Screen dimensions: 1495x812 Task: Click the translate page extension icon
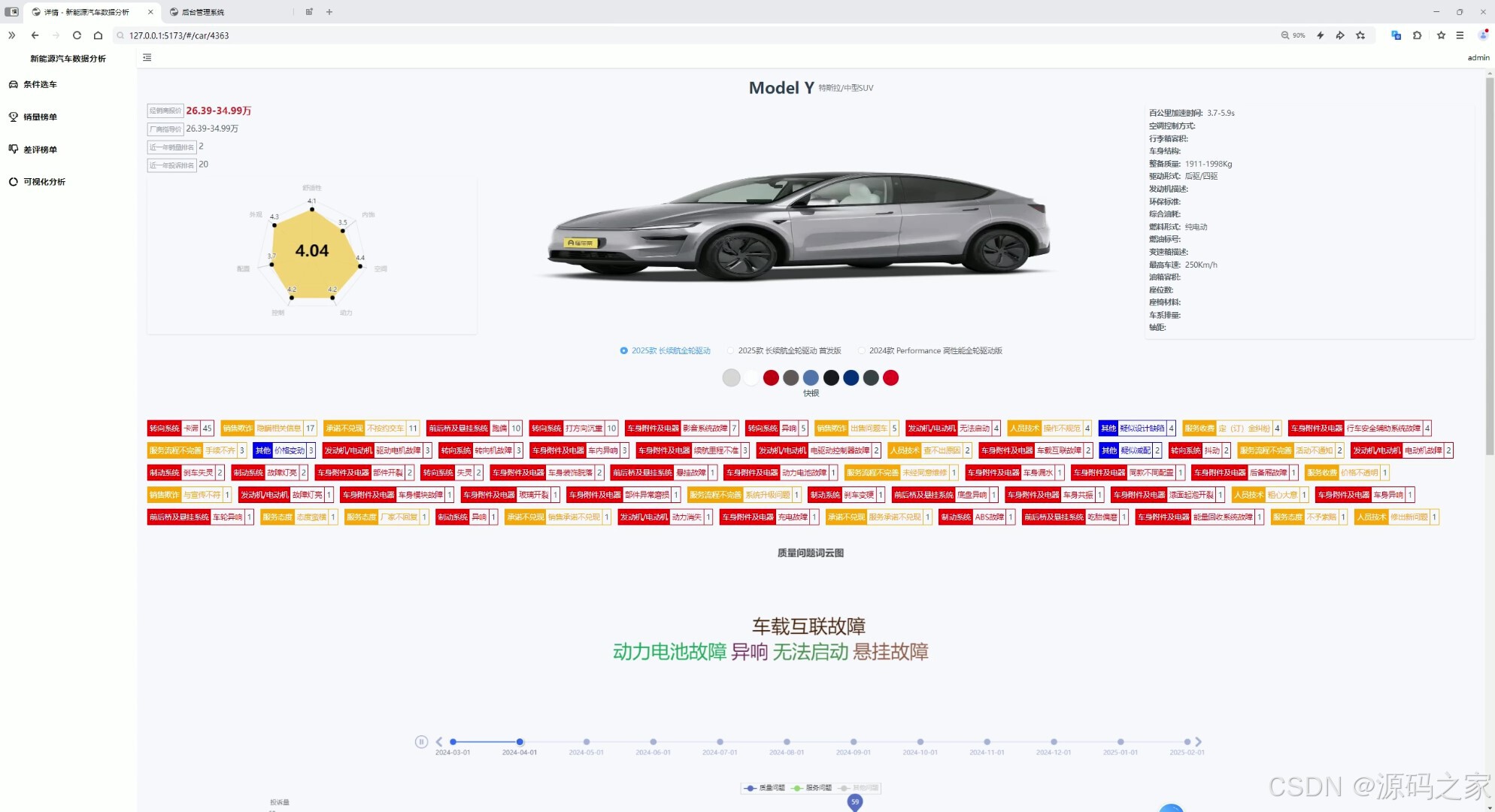pos(1396,35)
